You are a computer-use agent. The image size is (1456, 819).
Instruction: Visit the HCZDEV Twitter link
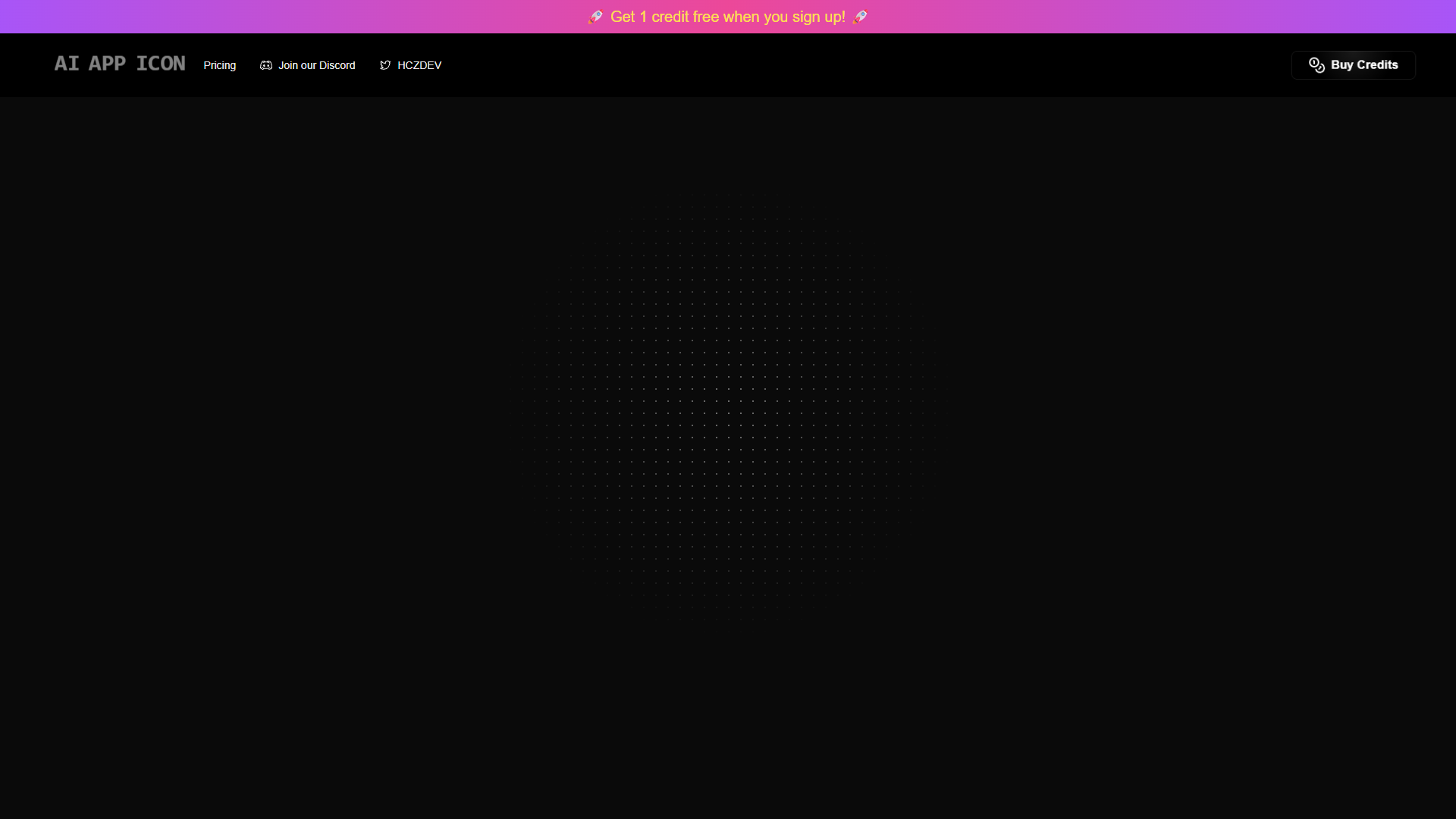[410, 65]
